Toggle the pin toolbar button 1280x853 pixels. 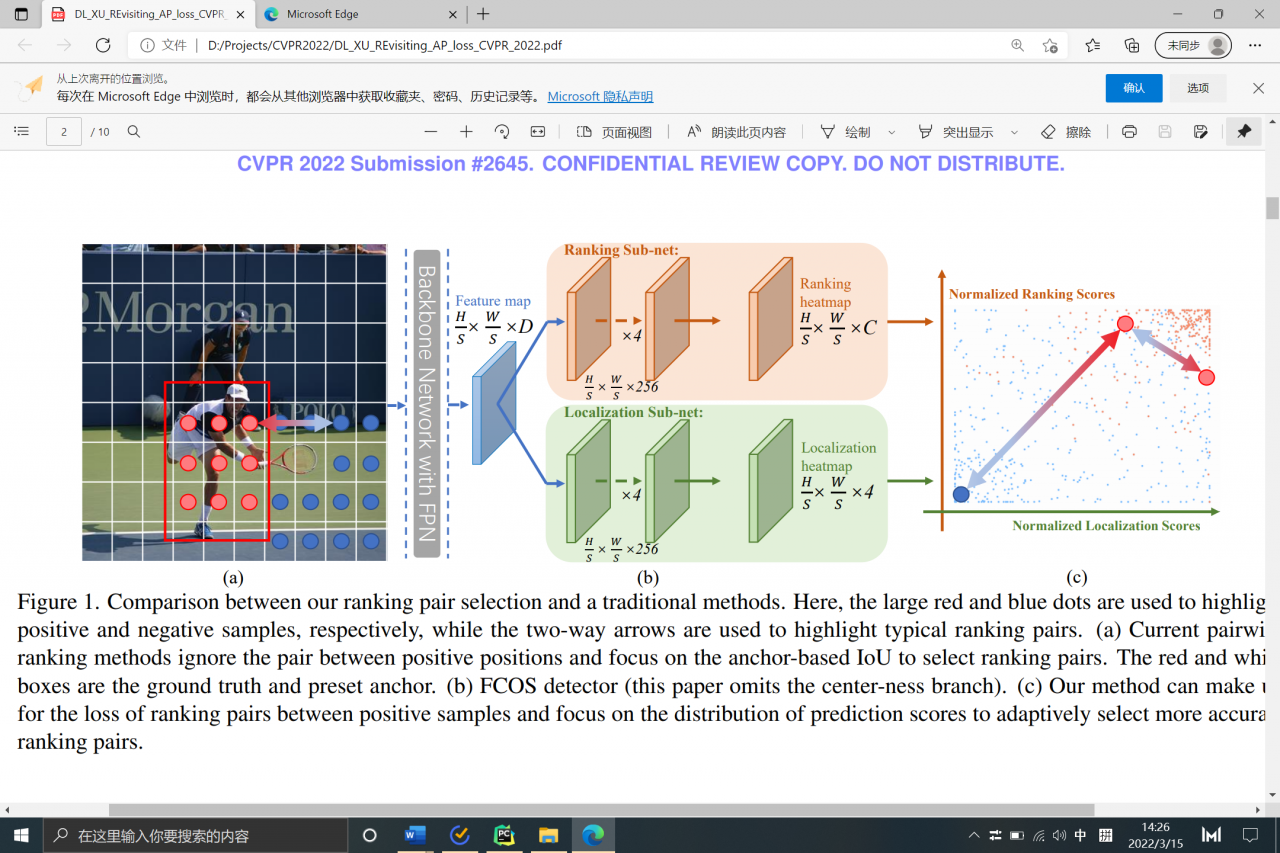(x=1244, y=132)
